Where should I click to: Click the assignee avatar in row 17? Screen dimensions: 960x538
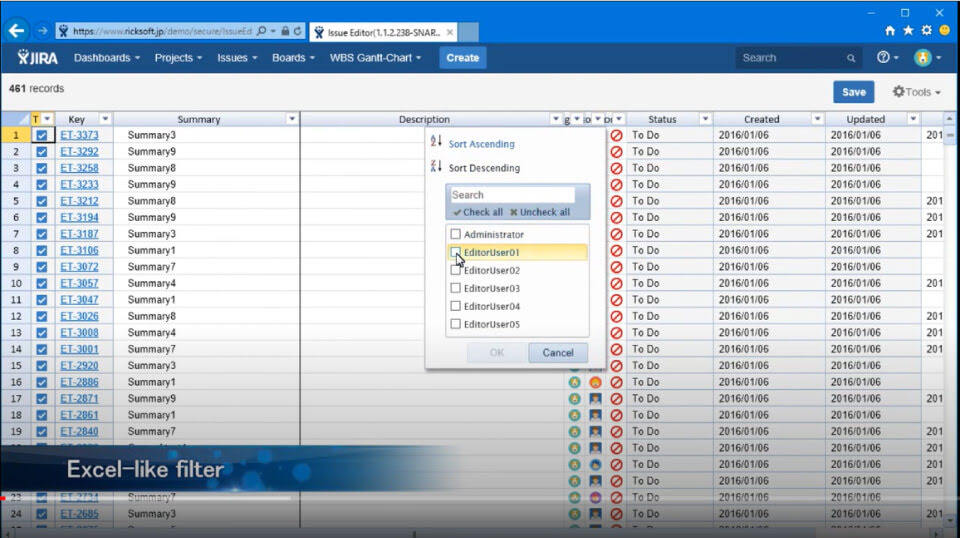(x=595, y=398)
